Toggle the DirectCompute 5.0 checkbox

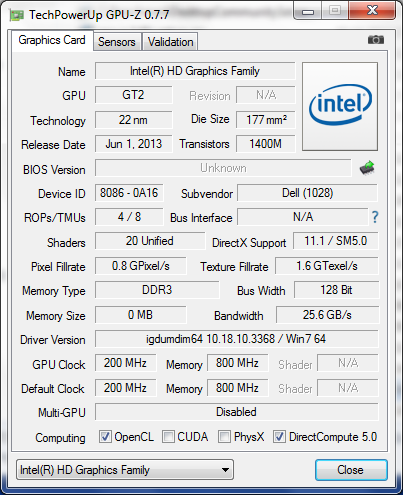point(279,436)
